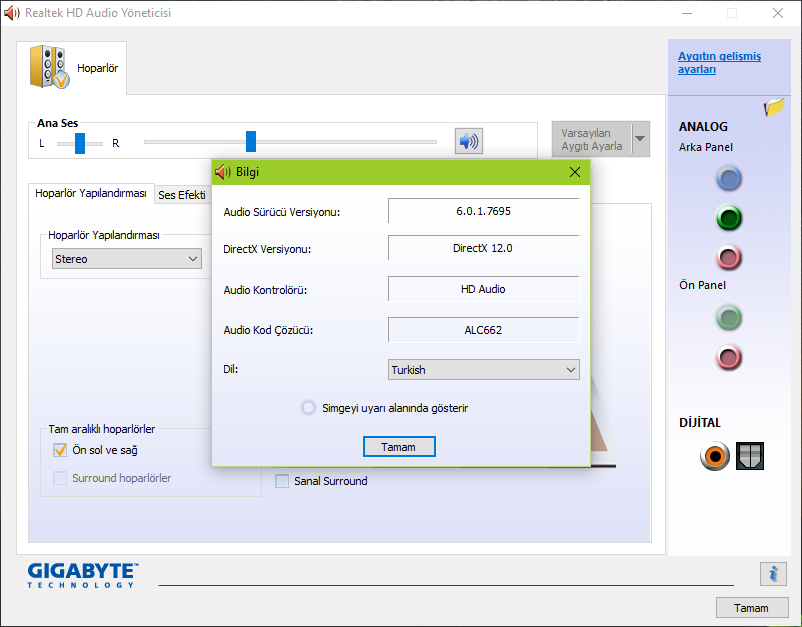Close the Realtek HD Audio Yöneticisi window

point(778,13)
